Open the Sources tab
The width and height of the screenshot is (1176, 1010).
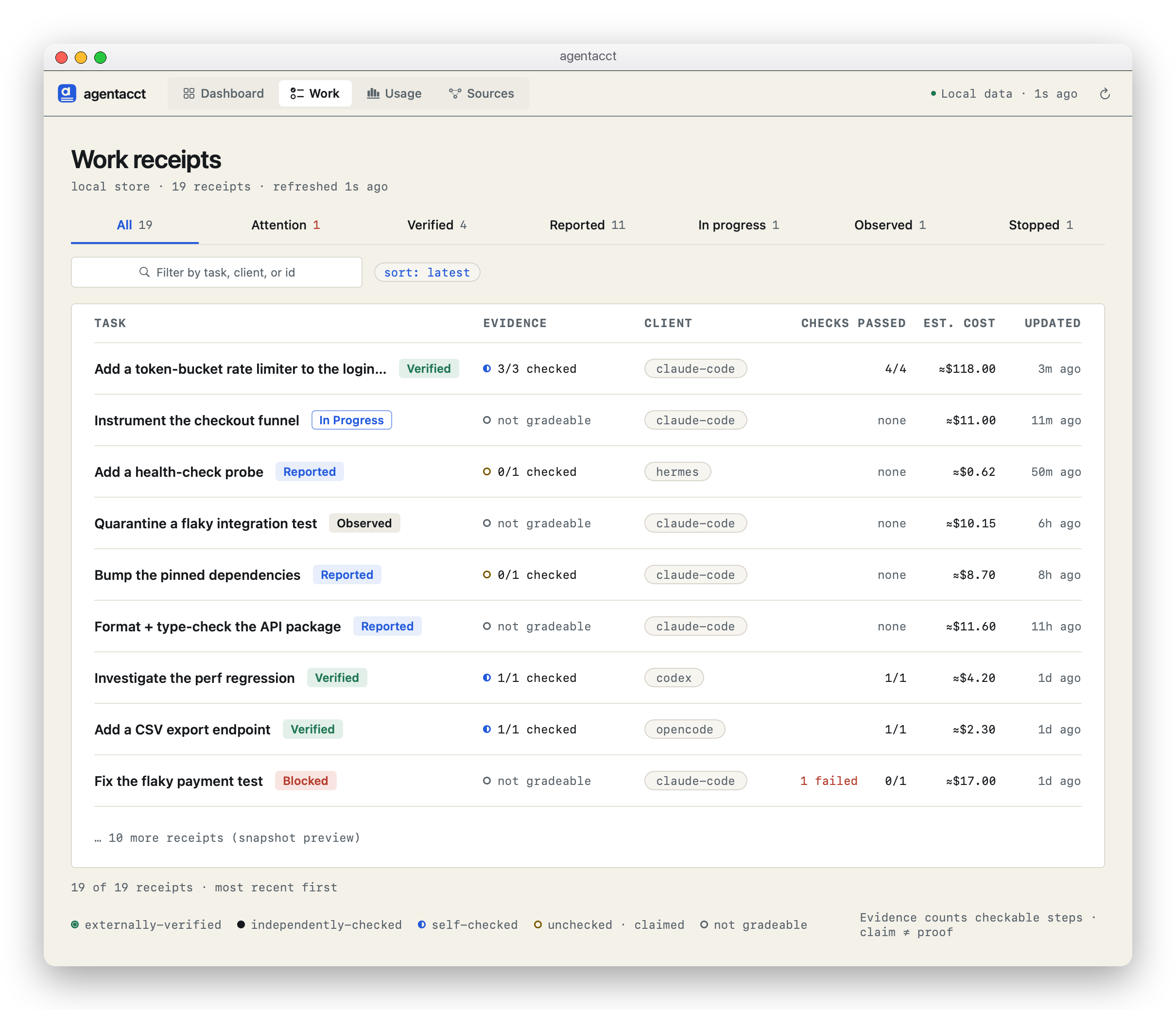(481, 93)
